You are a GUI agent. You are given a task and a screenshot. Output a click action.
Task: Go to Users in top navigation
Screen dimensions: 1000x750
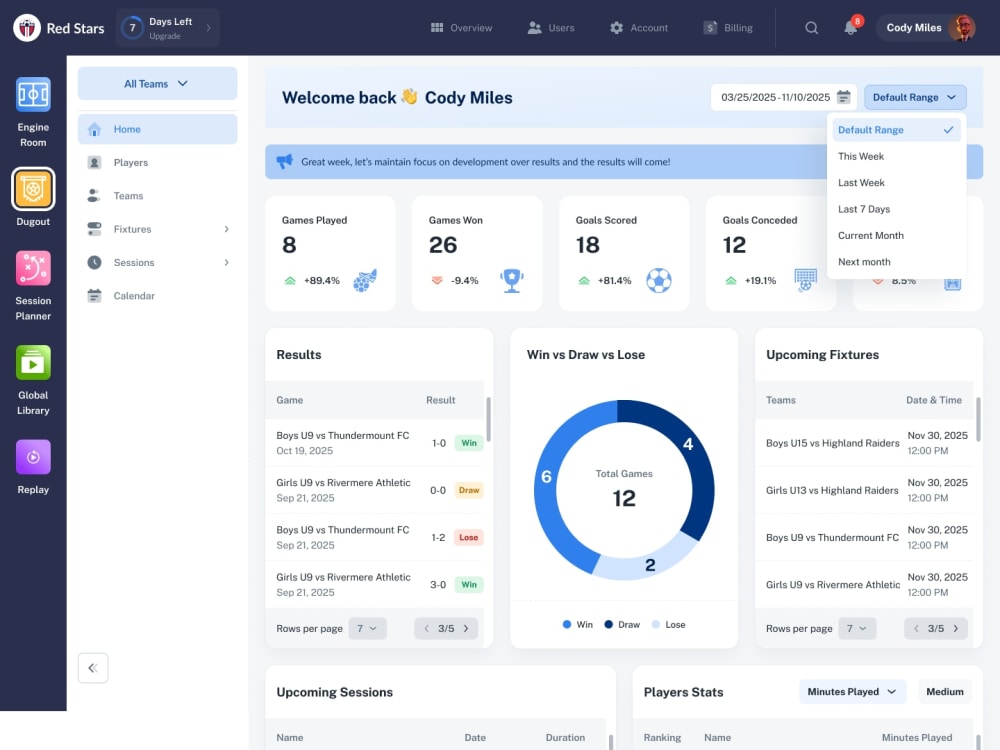point(551,27)
